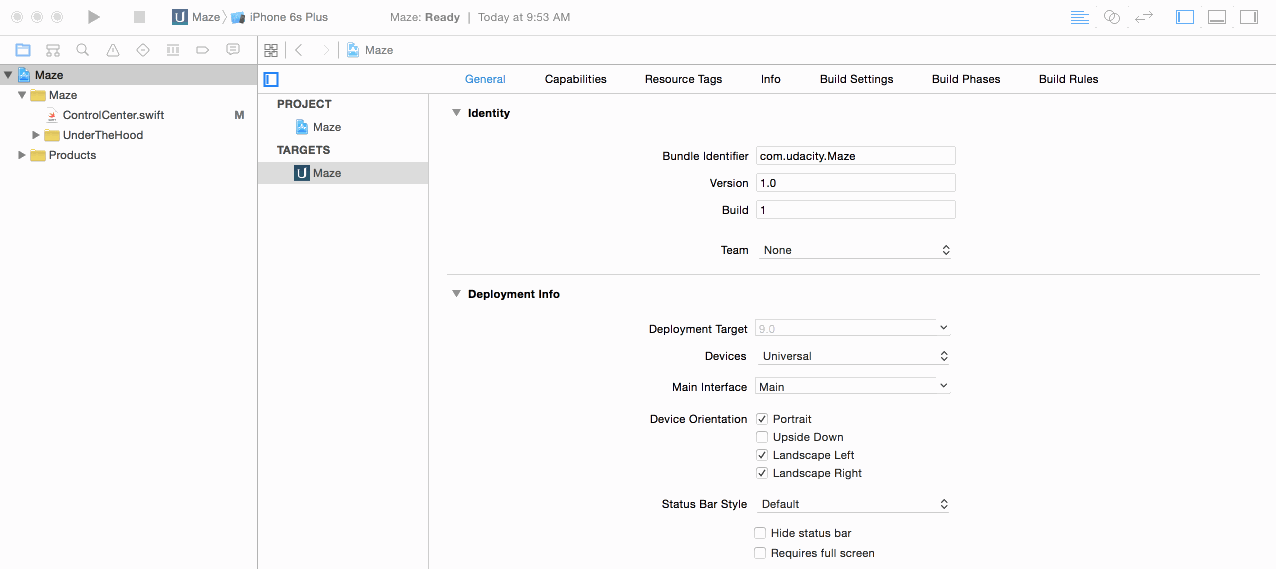The height and width of the screenshot is (569, 1276).
Task: Enable Requires full screen option
Action: (760, 553)
